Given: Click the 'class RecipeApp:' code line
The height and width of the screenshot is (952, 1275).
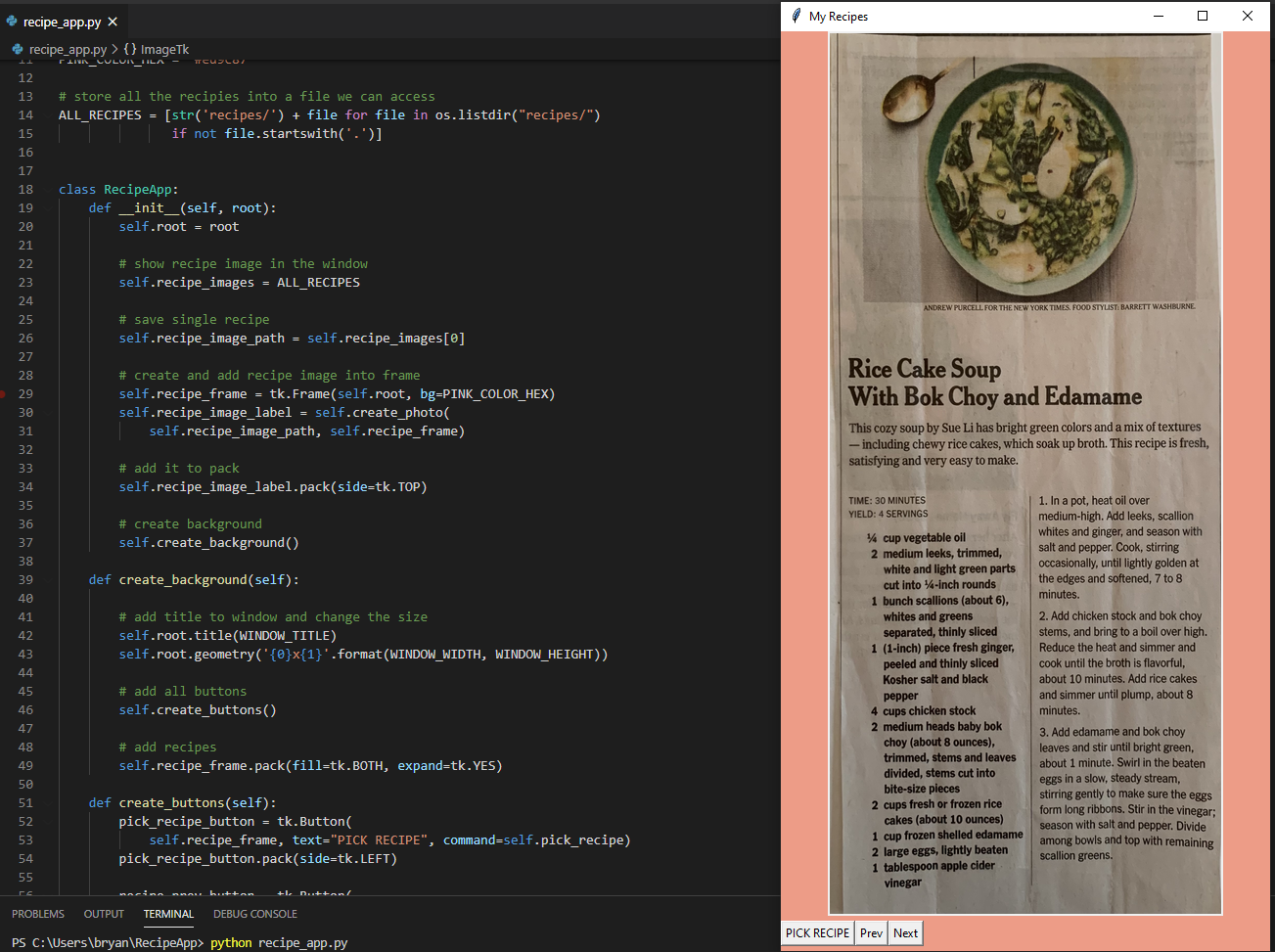Looking at the screenshot, I should click(x=118, y=190).
